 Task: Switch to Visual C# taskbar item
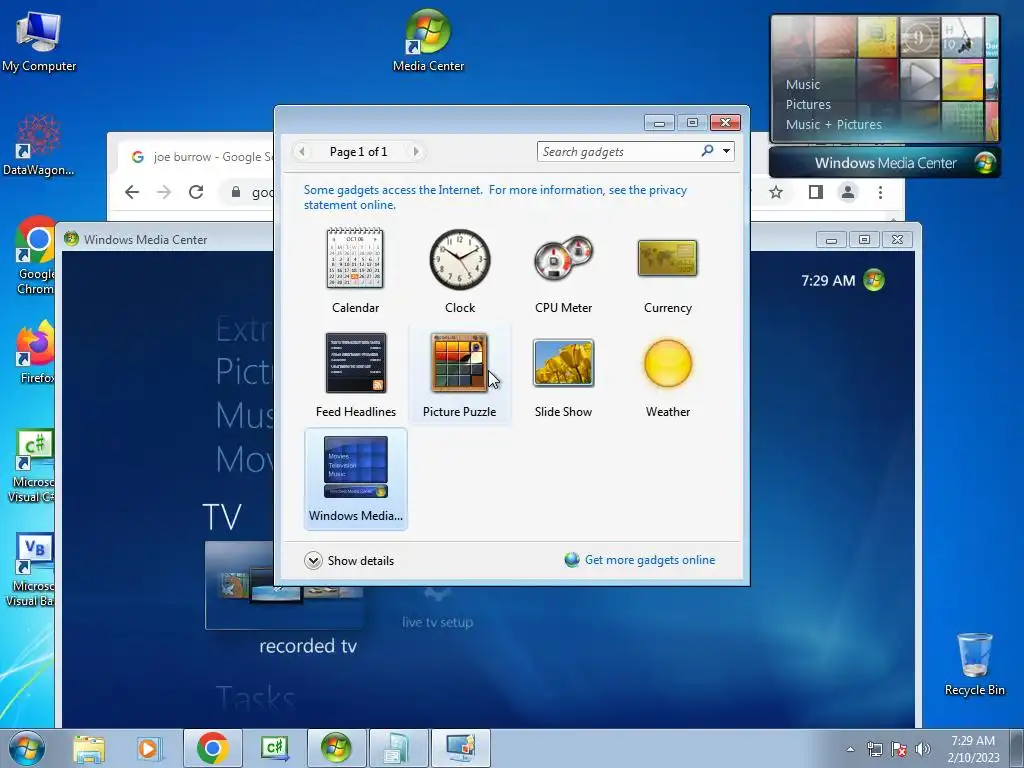[x=274, y=748]
